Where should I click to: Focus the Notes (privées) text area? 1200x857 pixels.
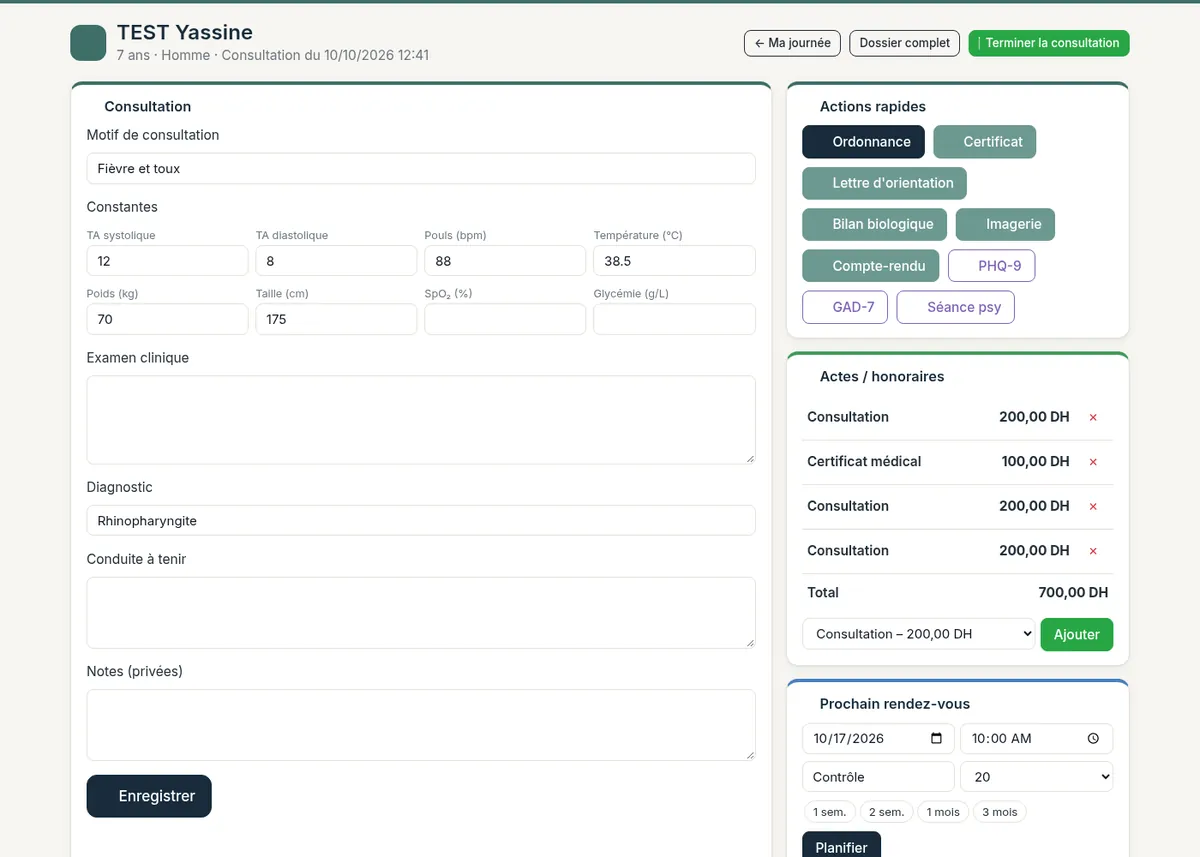pyautogui.click(x=421, y=725)
